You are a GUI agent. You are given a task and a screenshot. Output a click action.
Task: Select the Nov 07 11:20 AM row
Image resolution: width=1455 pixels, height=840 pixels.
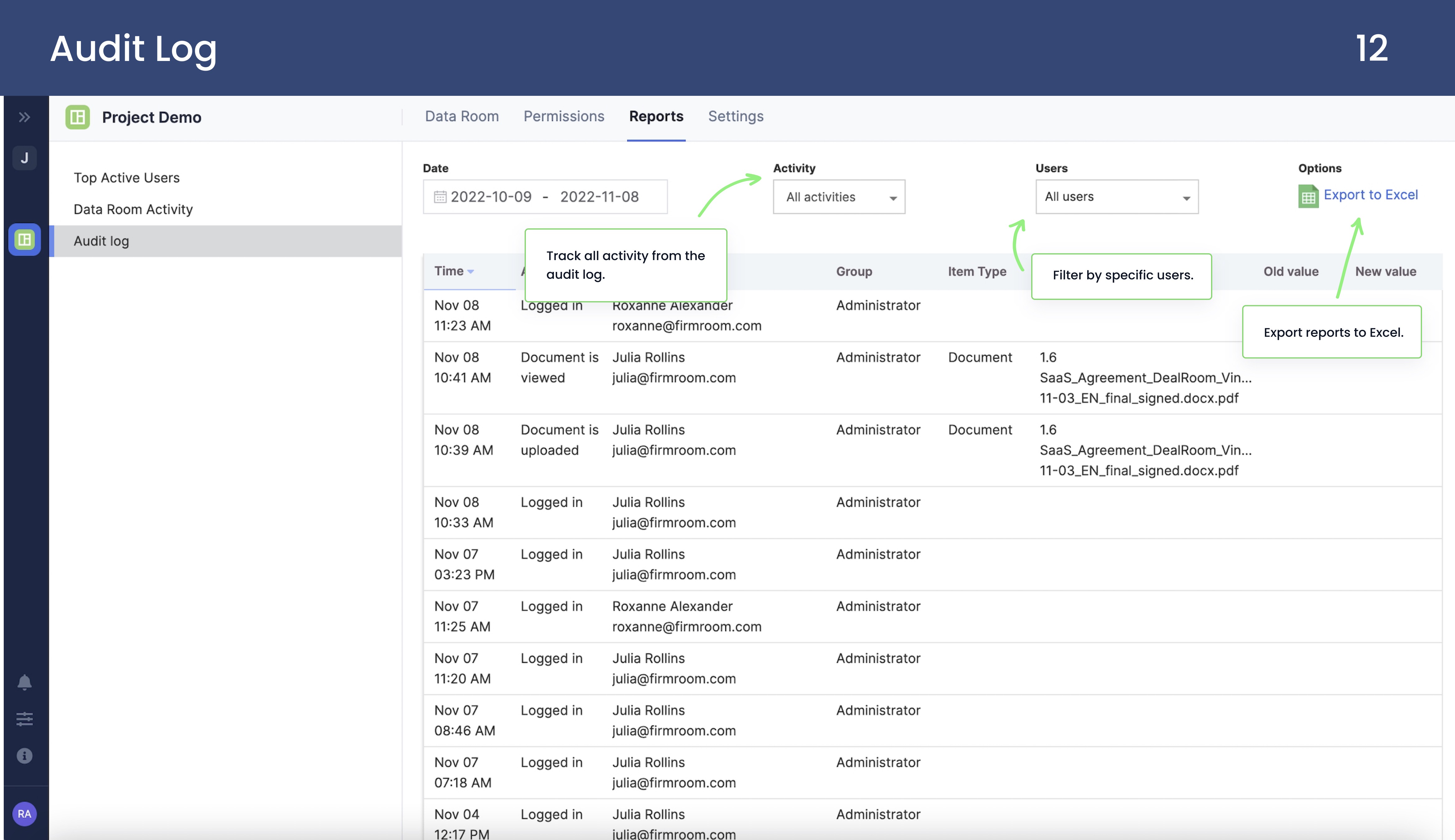932,669
